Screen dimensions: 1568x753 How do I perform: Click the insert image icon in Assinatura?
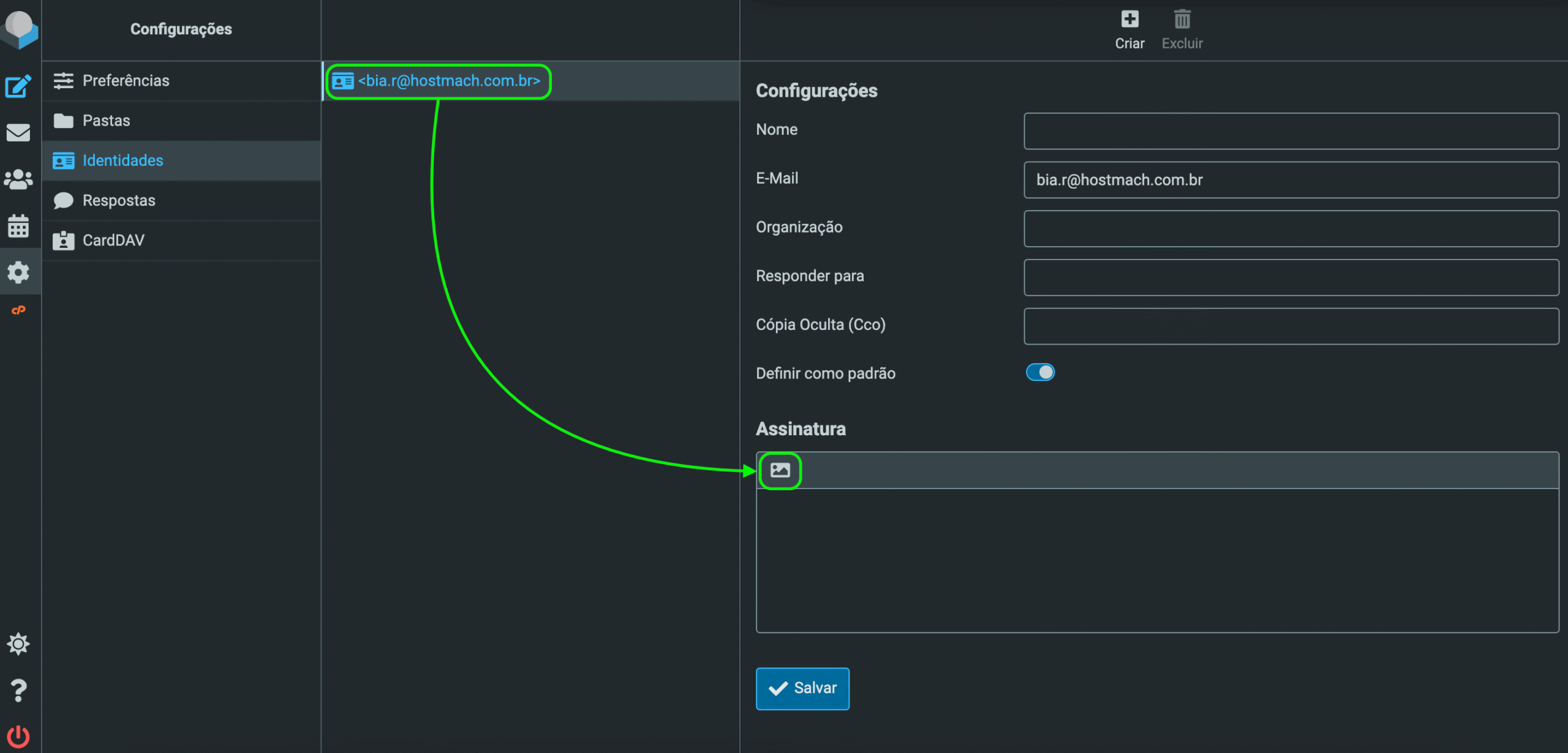pyautogui.click(x=780, y=470)
